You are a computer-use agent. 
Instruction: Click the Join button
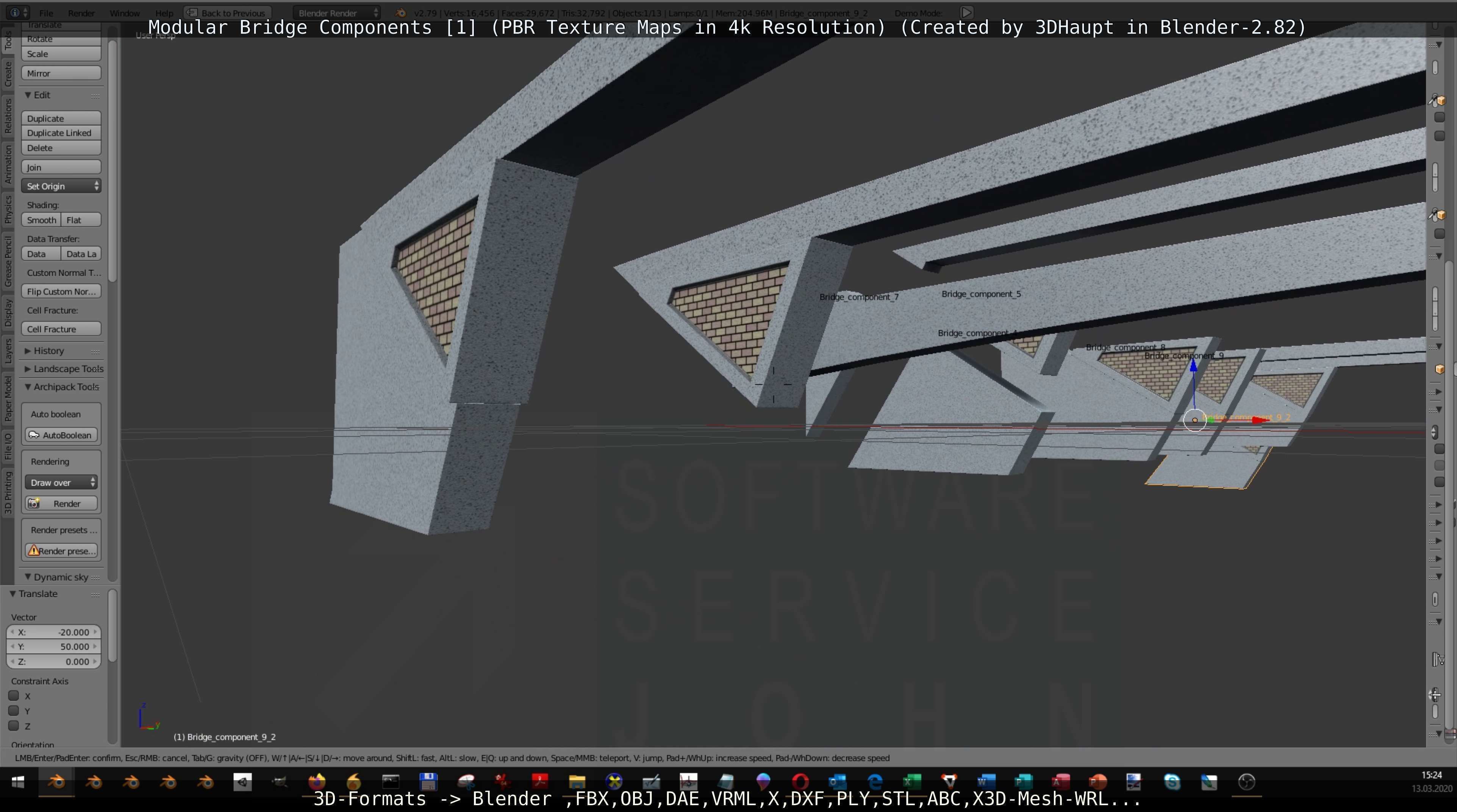point(61,167)
